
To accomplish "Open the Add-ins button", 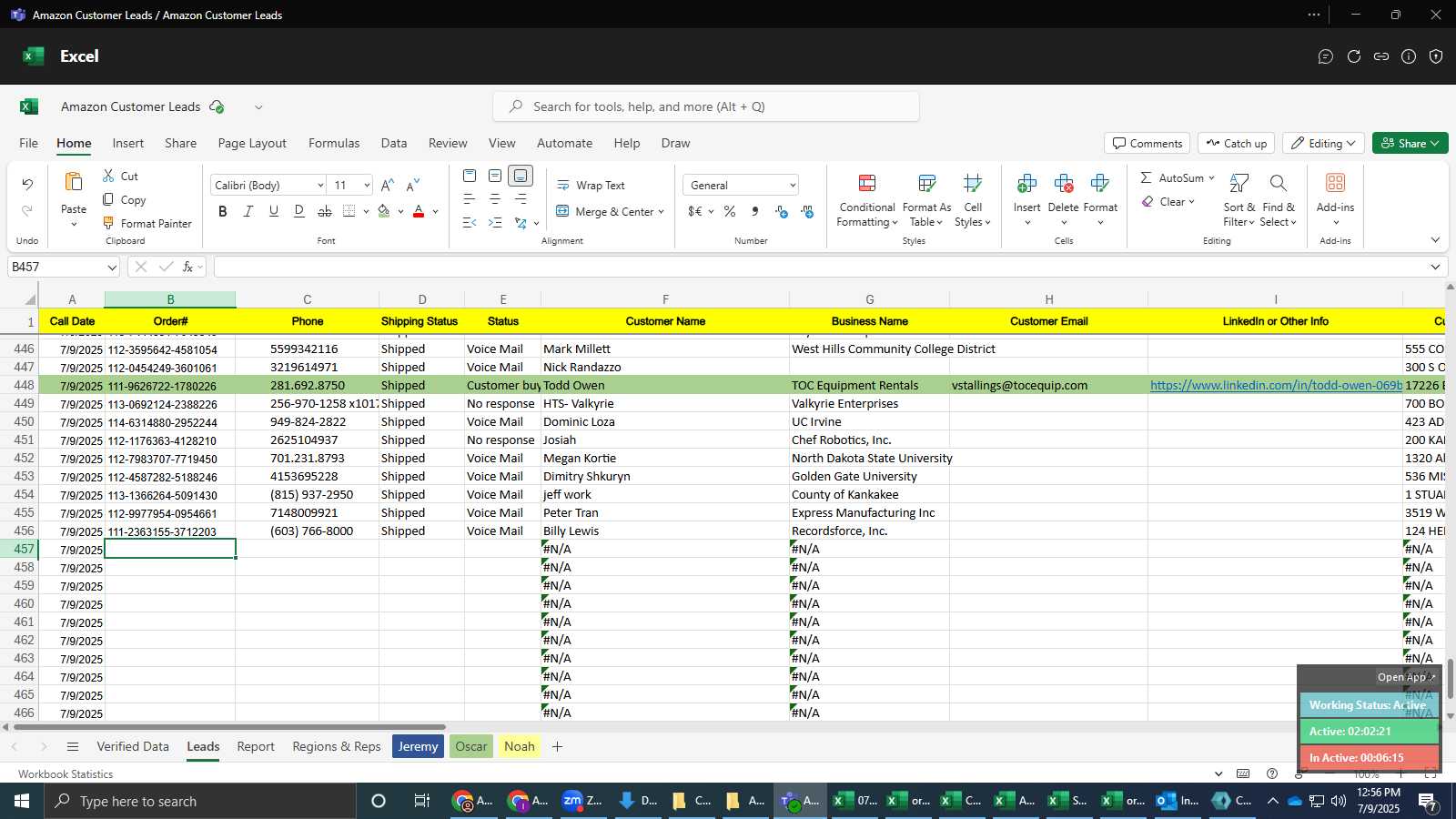I will point(1335,200).
